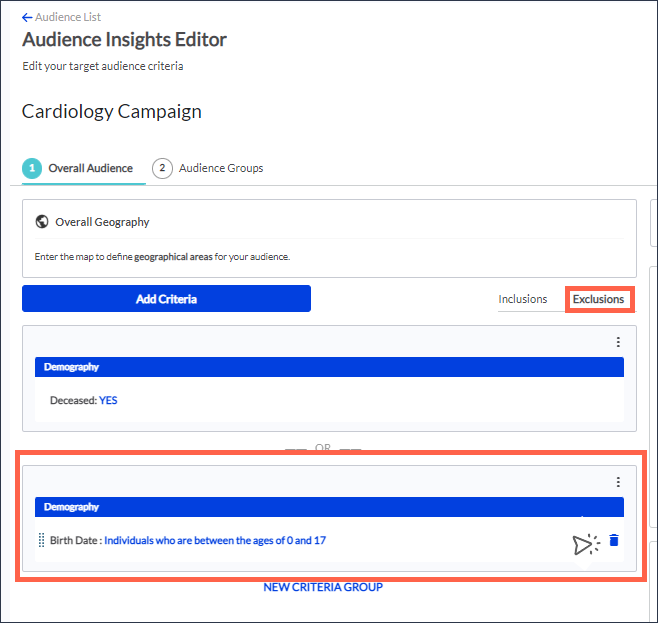Viewport: 658px width, 623px height.
Task: Click the back arrow to Audience List
Action: (x=27, y=17)
